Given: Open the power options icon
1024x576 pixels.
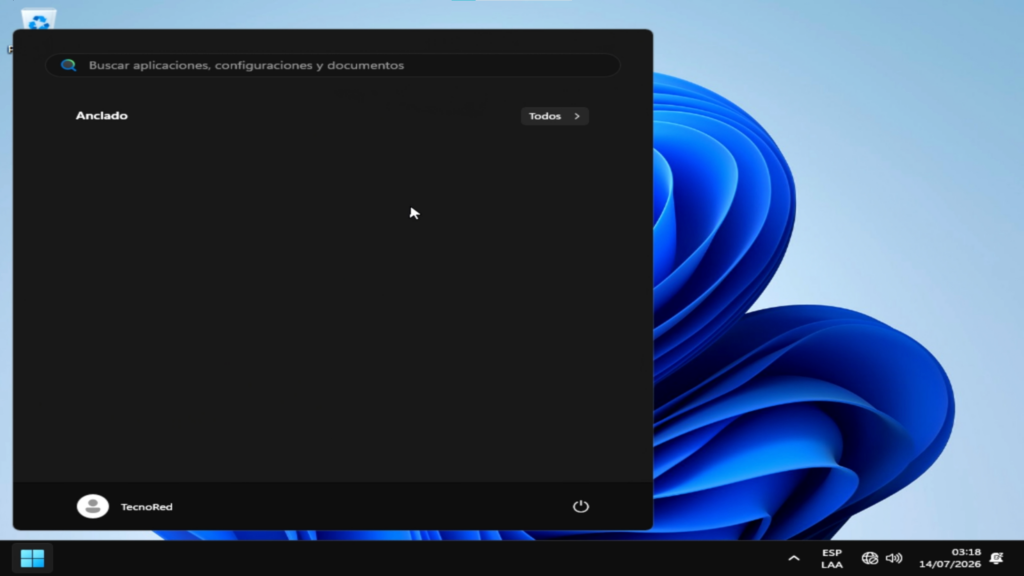Looking at the screenshot, I should [x=581, y=506].
